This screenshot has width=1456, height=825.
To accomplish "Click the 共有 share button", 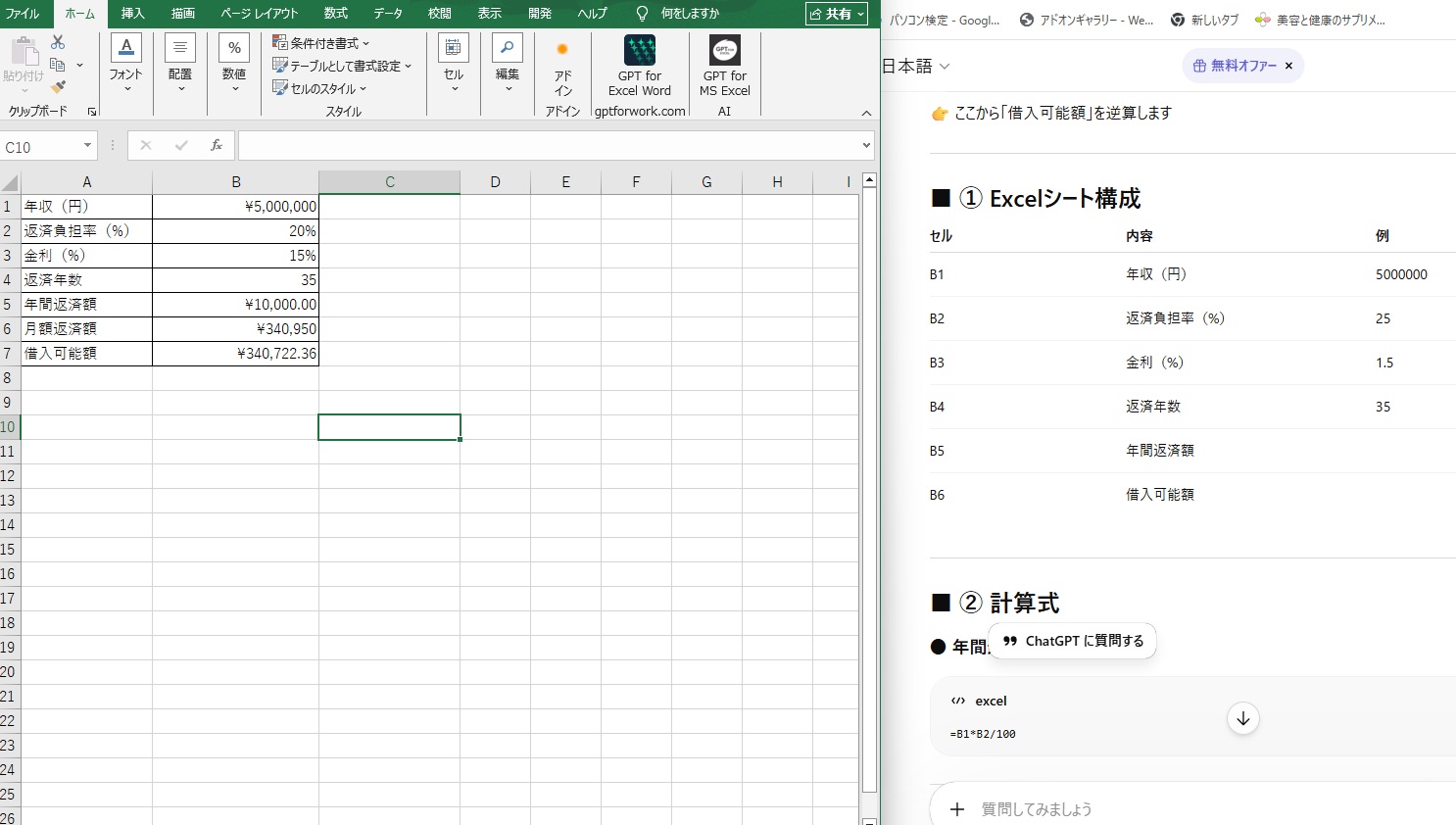I will click(837, 14).
